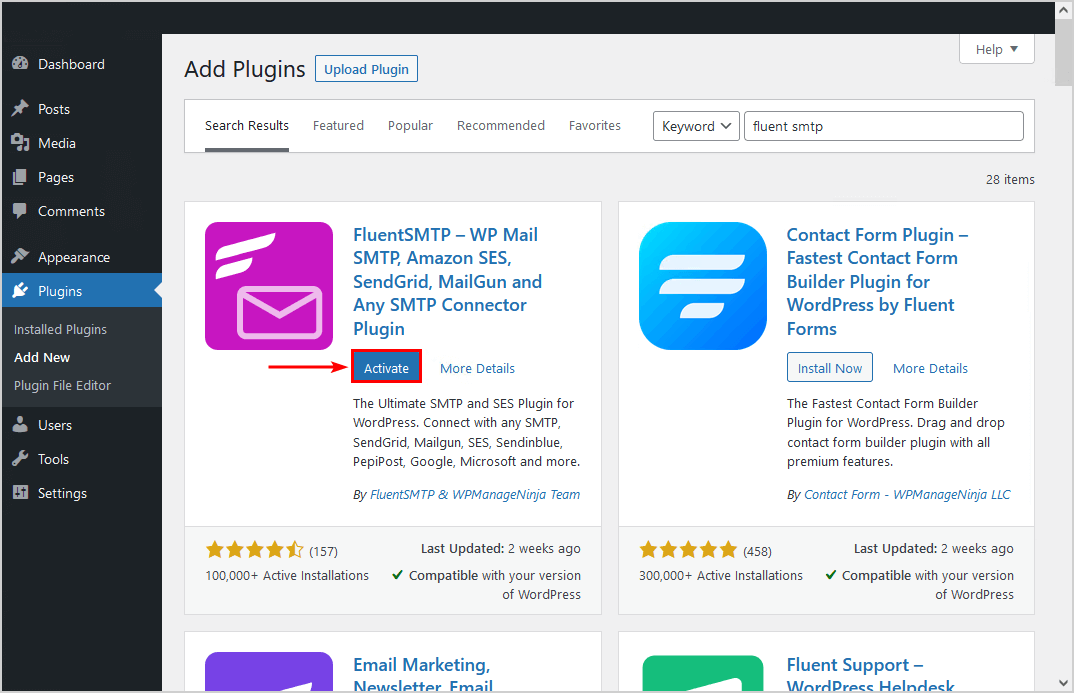View More Details for Contact Form Plugin
The width and height of the screenshot is (1074, 693).
pyautogui.click(x=930, y=368)
